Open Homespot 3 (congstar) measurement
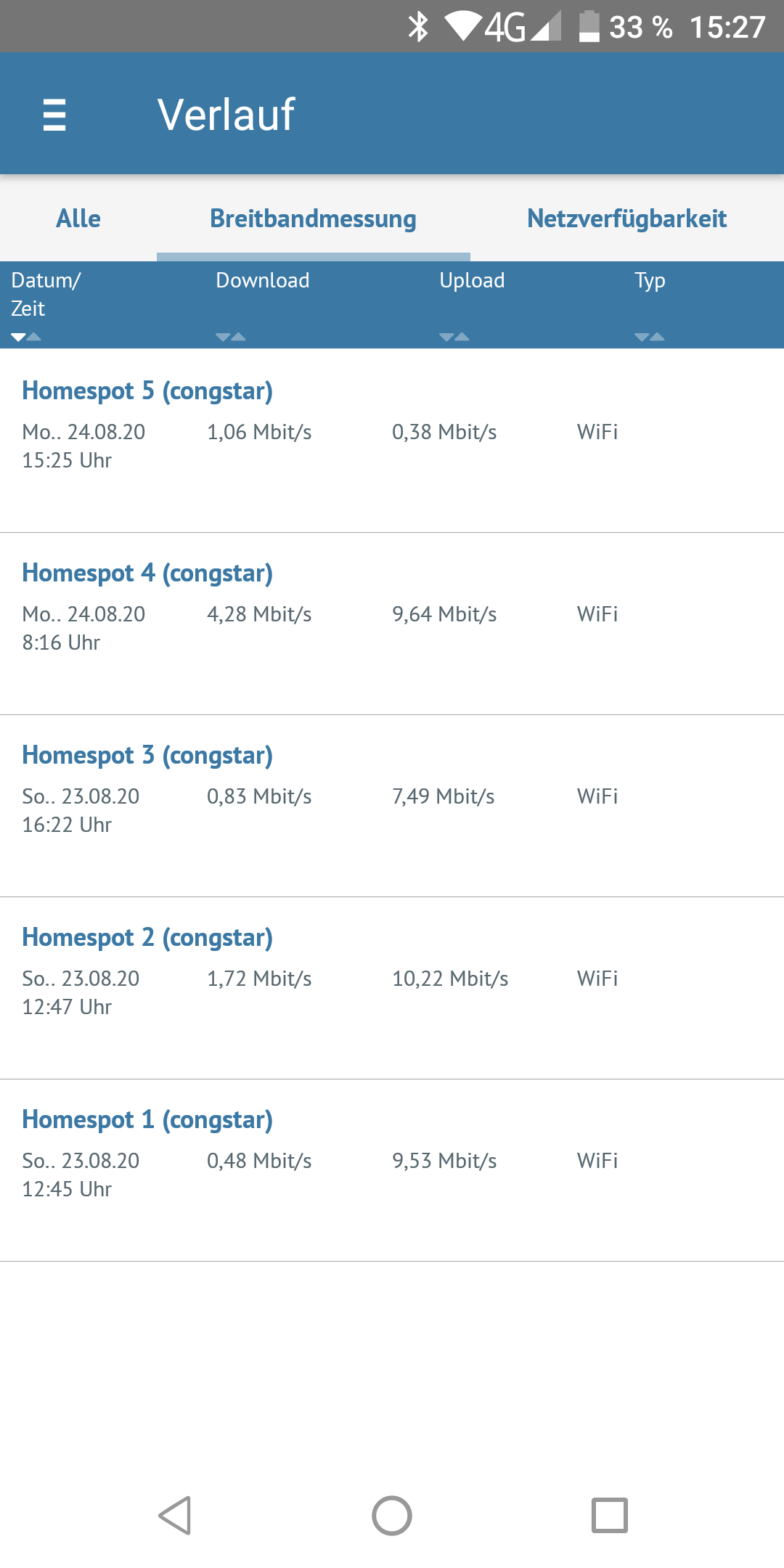Viewport: 784px width, 1568px height. [147, 756]
